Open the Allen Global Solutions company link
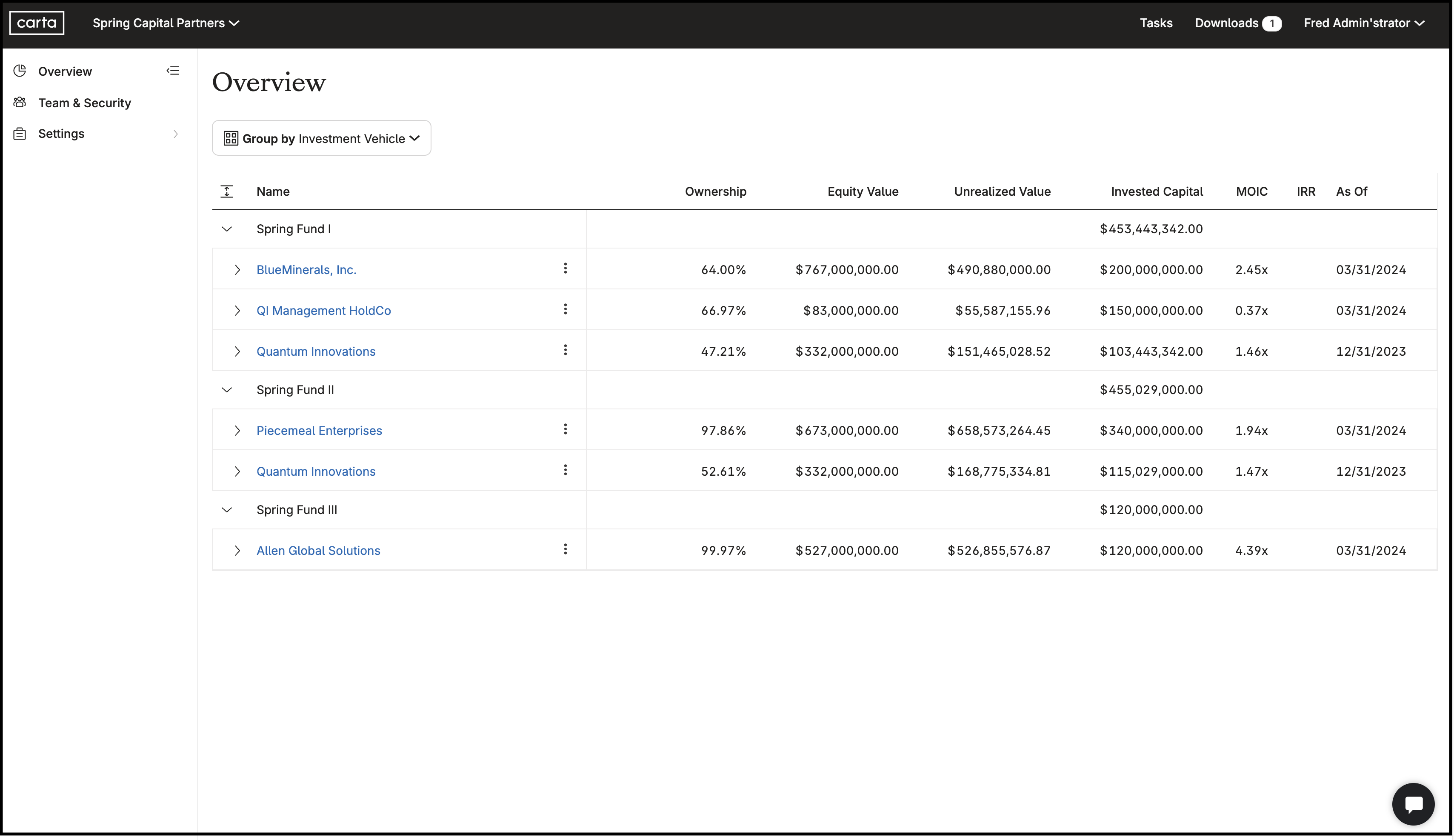1454x840 pixels. 318,550
